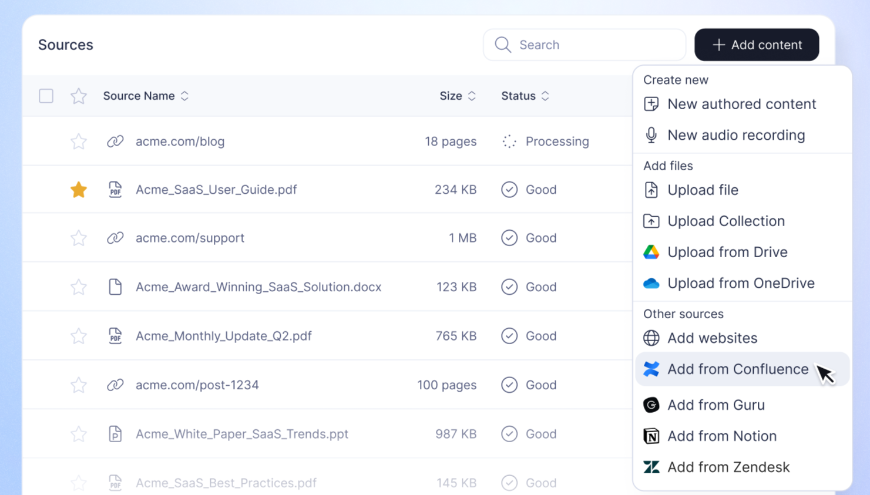Star Acme_Award_Winning_SaaS_Solution.docx

(x=79, y=287)
